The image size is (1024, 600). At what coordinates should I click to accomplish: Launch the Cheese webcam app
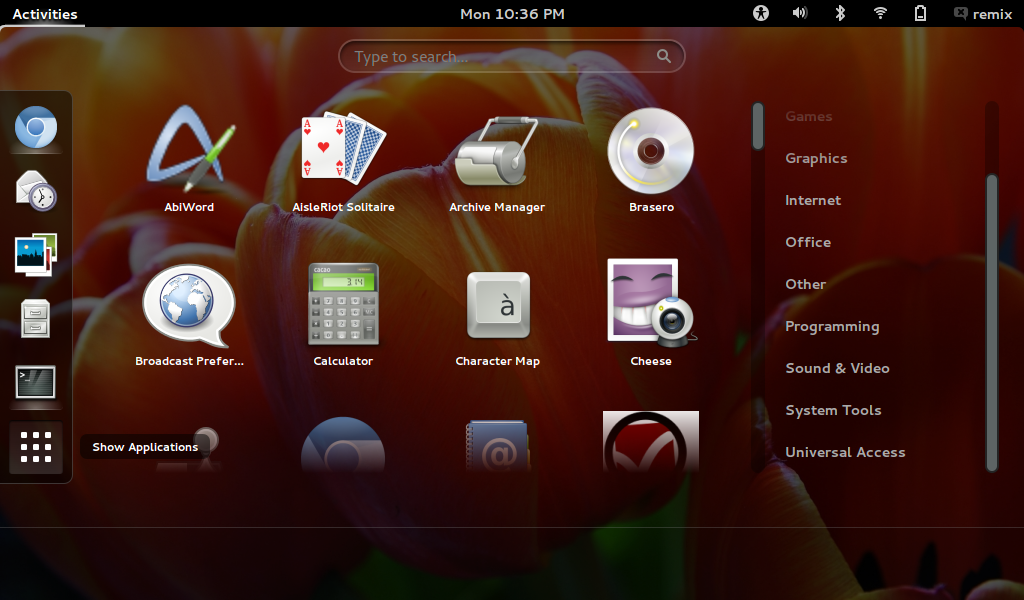click(651, 300)
